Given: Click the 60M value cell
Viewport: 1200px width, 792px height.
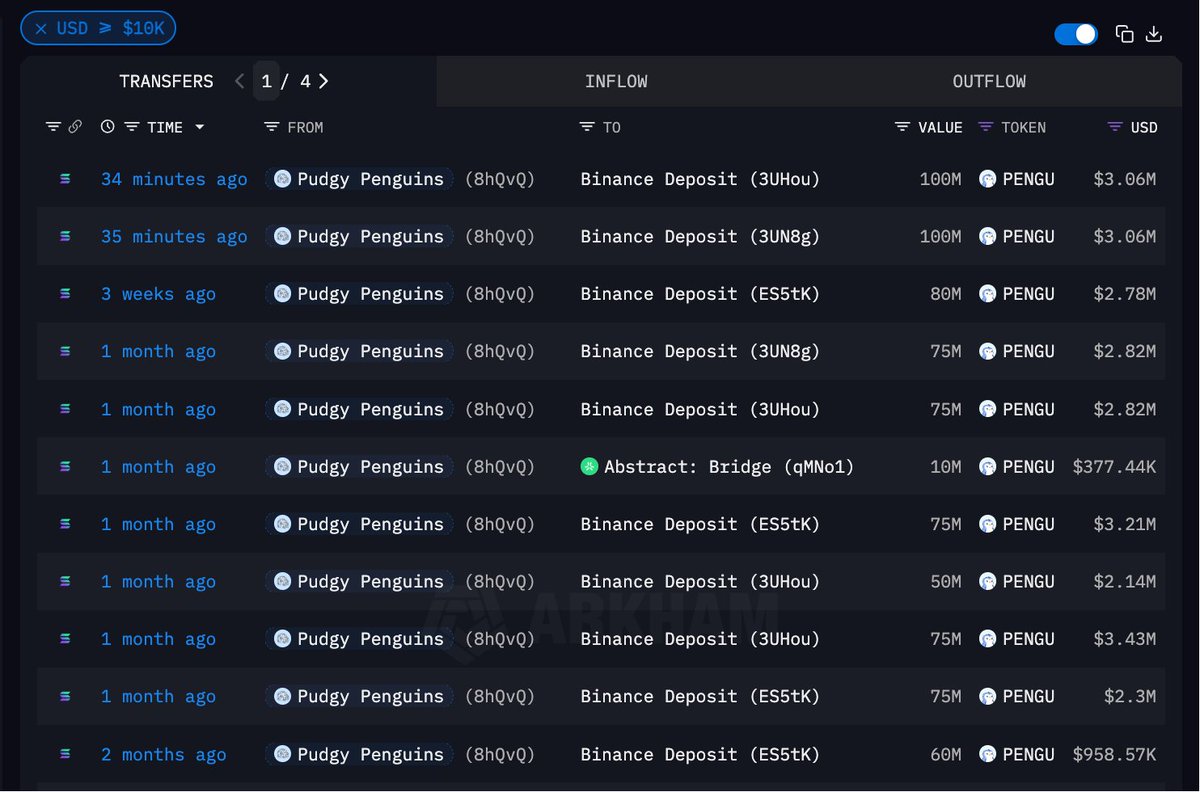Looking at the screenshot, I should point(945,754).
